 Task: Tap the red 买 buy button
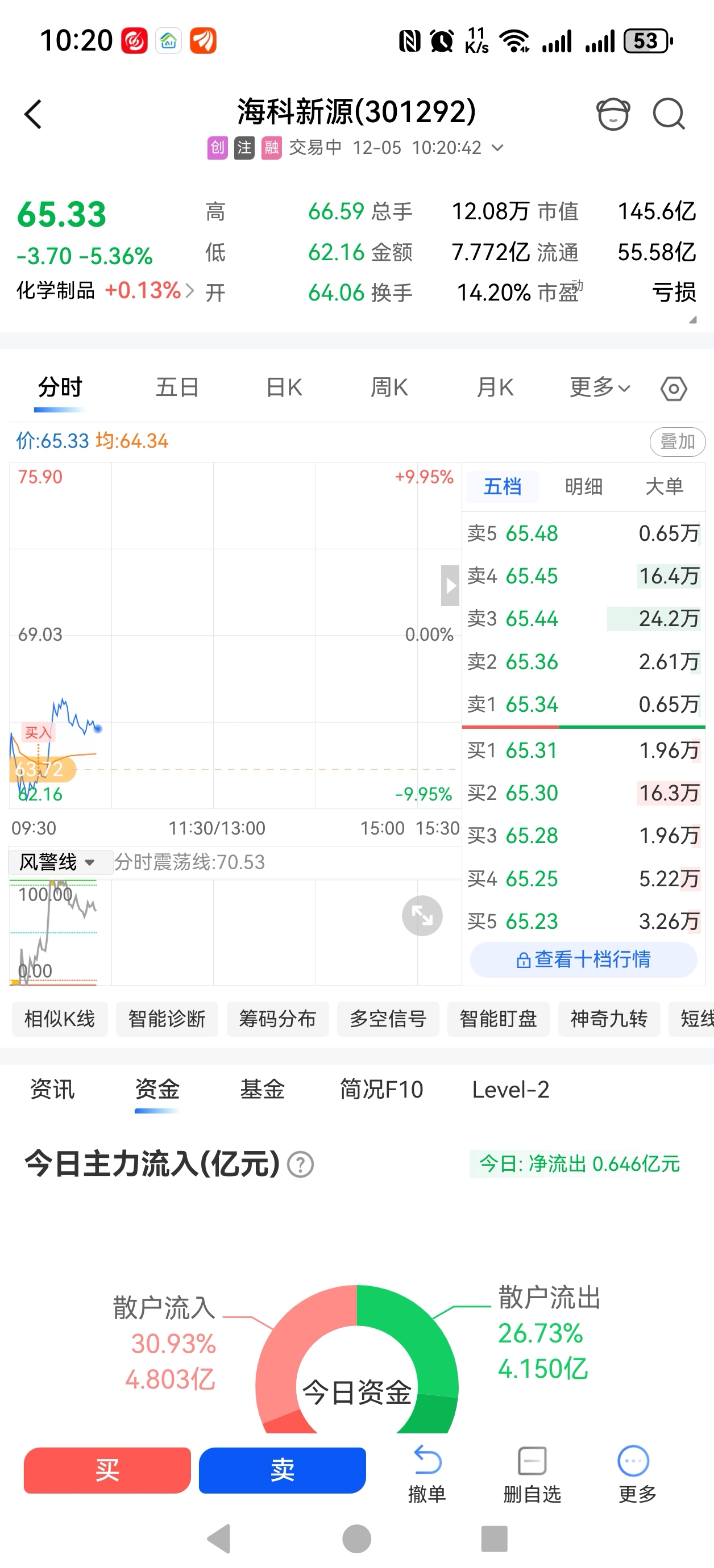click(x=107, y=1470)
